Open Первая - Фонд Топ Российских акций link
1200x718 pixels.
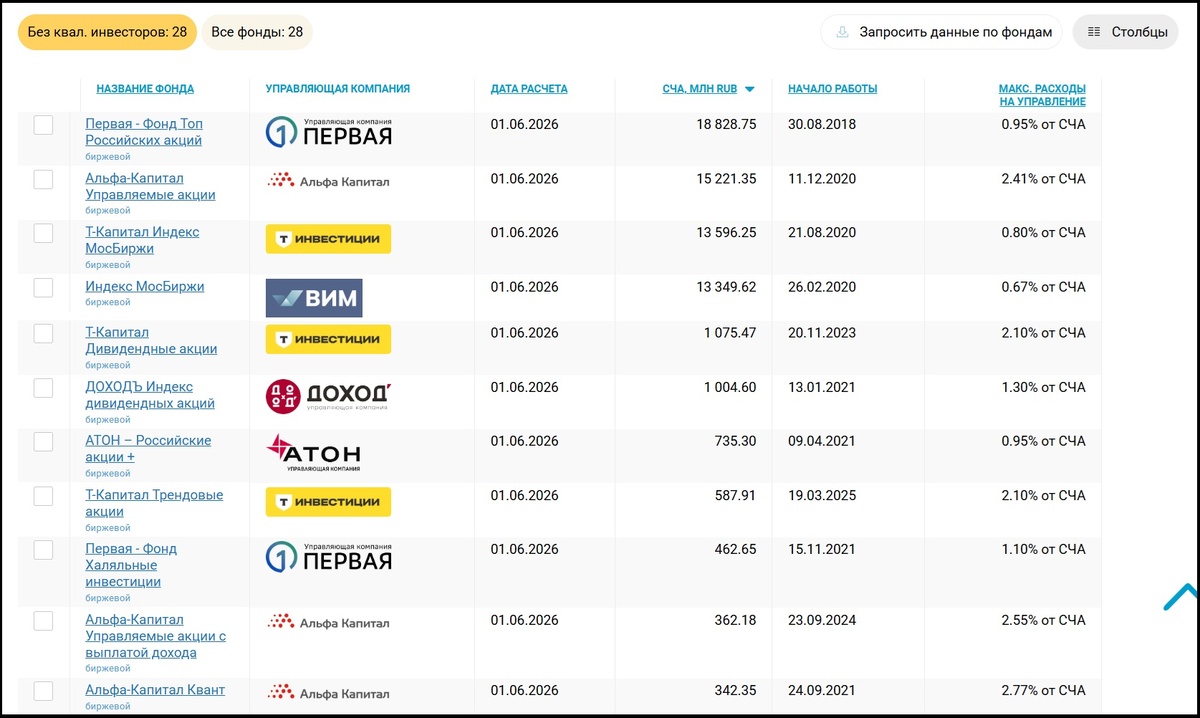pos(144,132)
